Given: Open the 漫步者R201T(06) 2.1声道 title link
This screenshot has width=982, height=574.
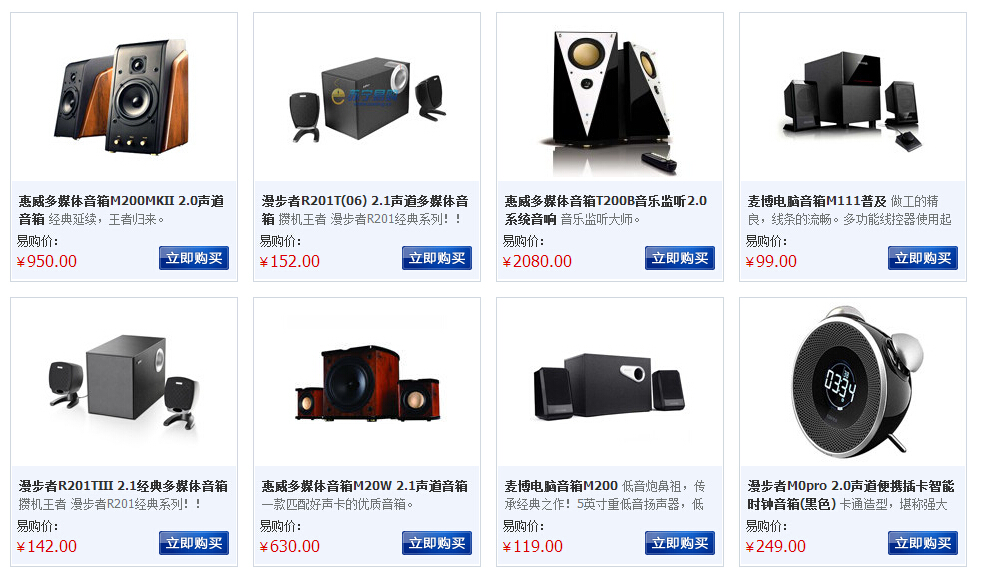Looking at the screenshot, I should 365,210.
